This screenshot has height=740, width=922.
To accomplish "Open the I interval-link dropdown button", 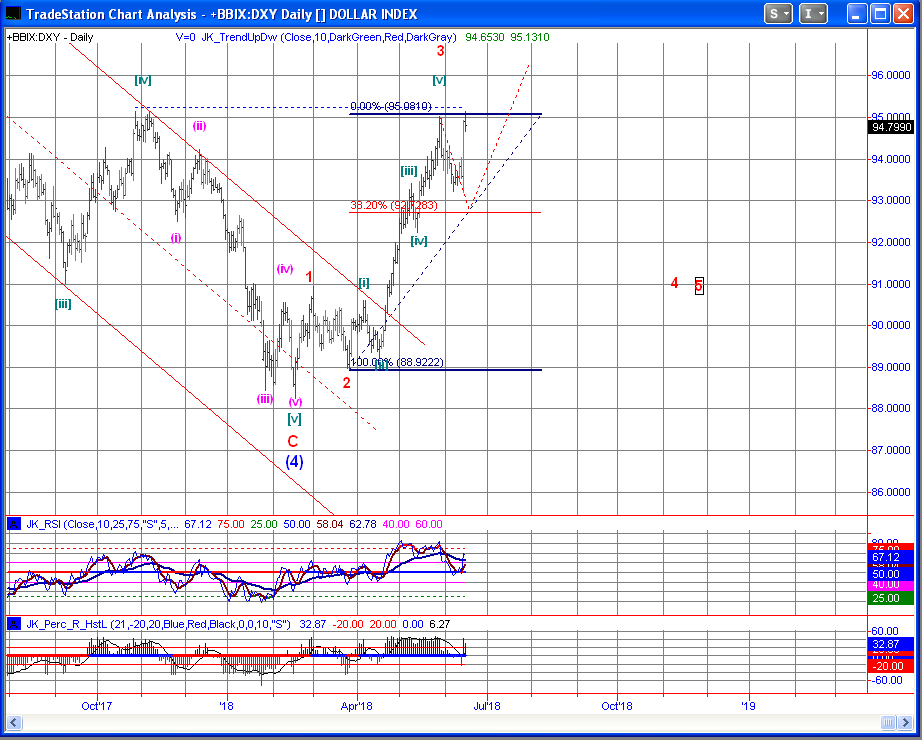I will pyautogui.click(x=814, y=14).
